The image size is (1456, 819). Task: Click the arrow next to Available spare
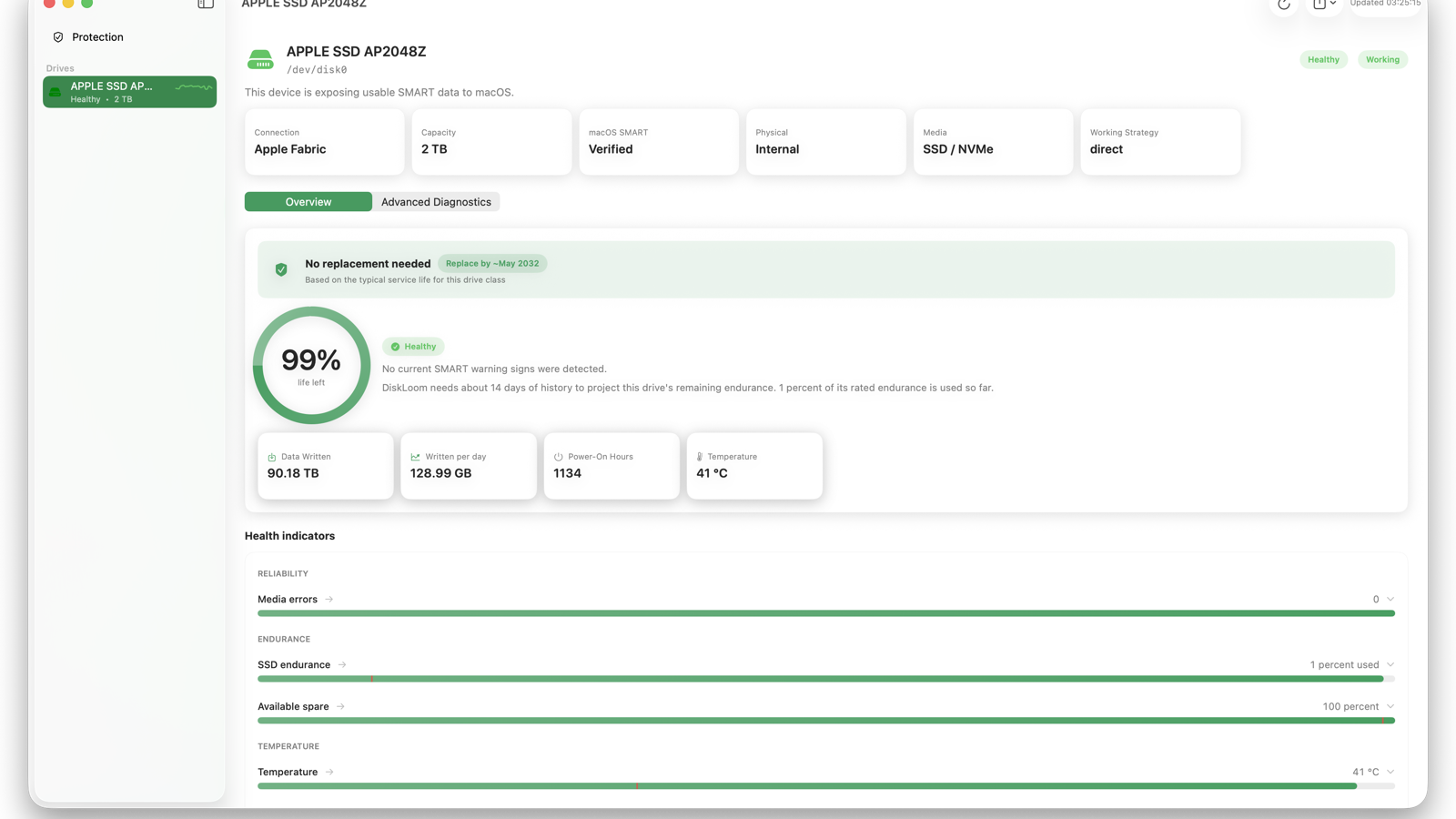[340, 707]
